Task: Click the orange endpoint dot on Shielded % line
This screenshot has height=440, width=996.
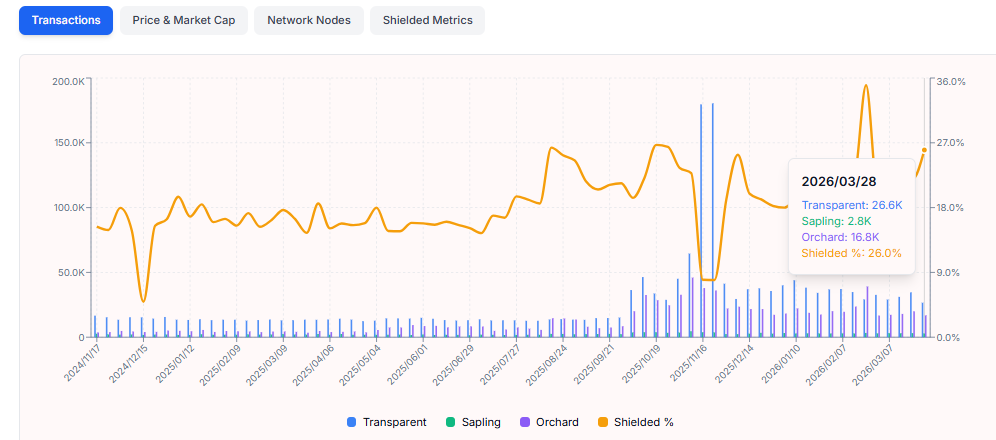Action: click(924, 150)
